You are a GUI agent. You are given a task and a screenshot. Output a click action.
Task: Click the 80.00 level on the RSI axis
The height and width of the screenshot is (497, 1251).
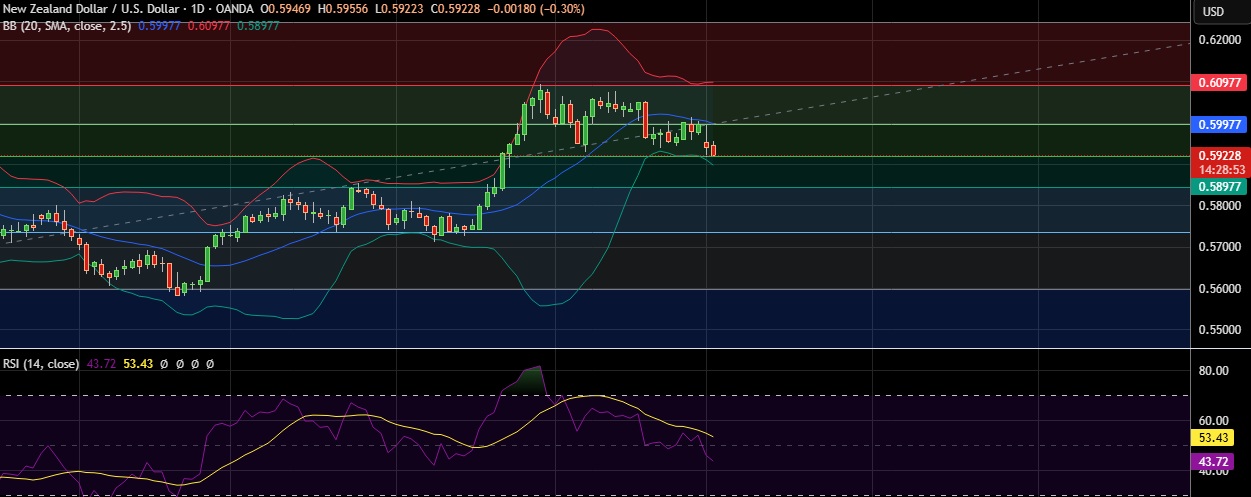click(x=1215, y=371)
